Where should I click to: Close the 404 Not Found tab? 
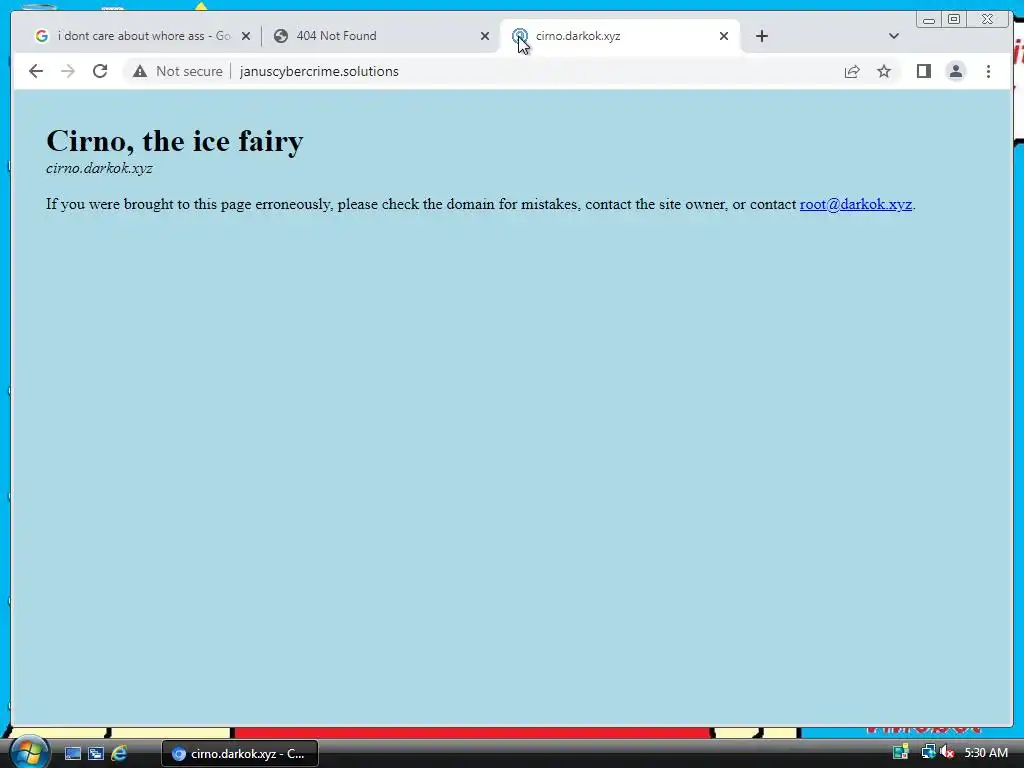click(x=485, y=36)
